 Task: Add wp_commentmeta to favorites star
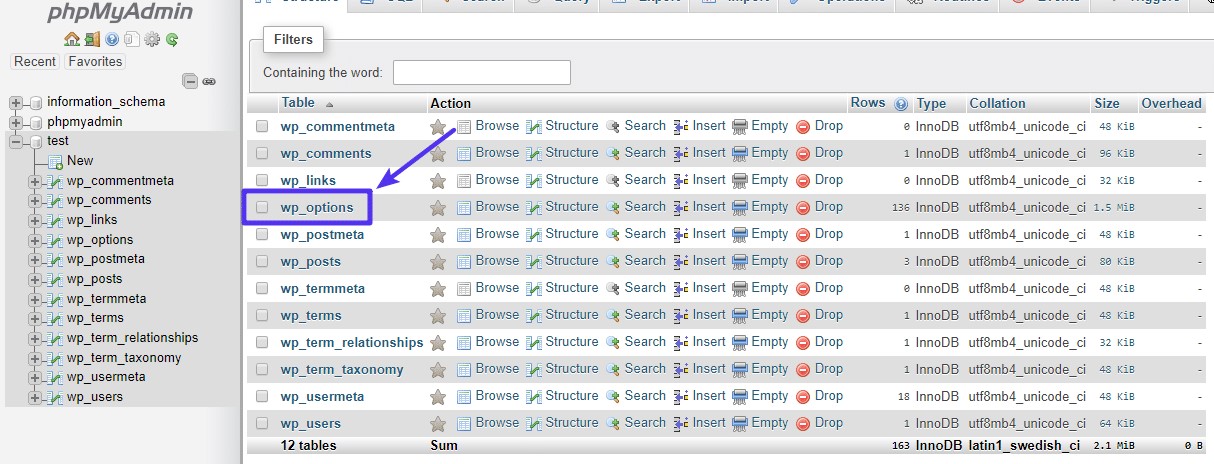[437, 127]
